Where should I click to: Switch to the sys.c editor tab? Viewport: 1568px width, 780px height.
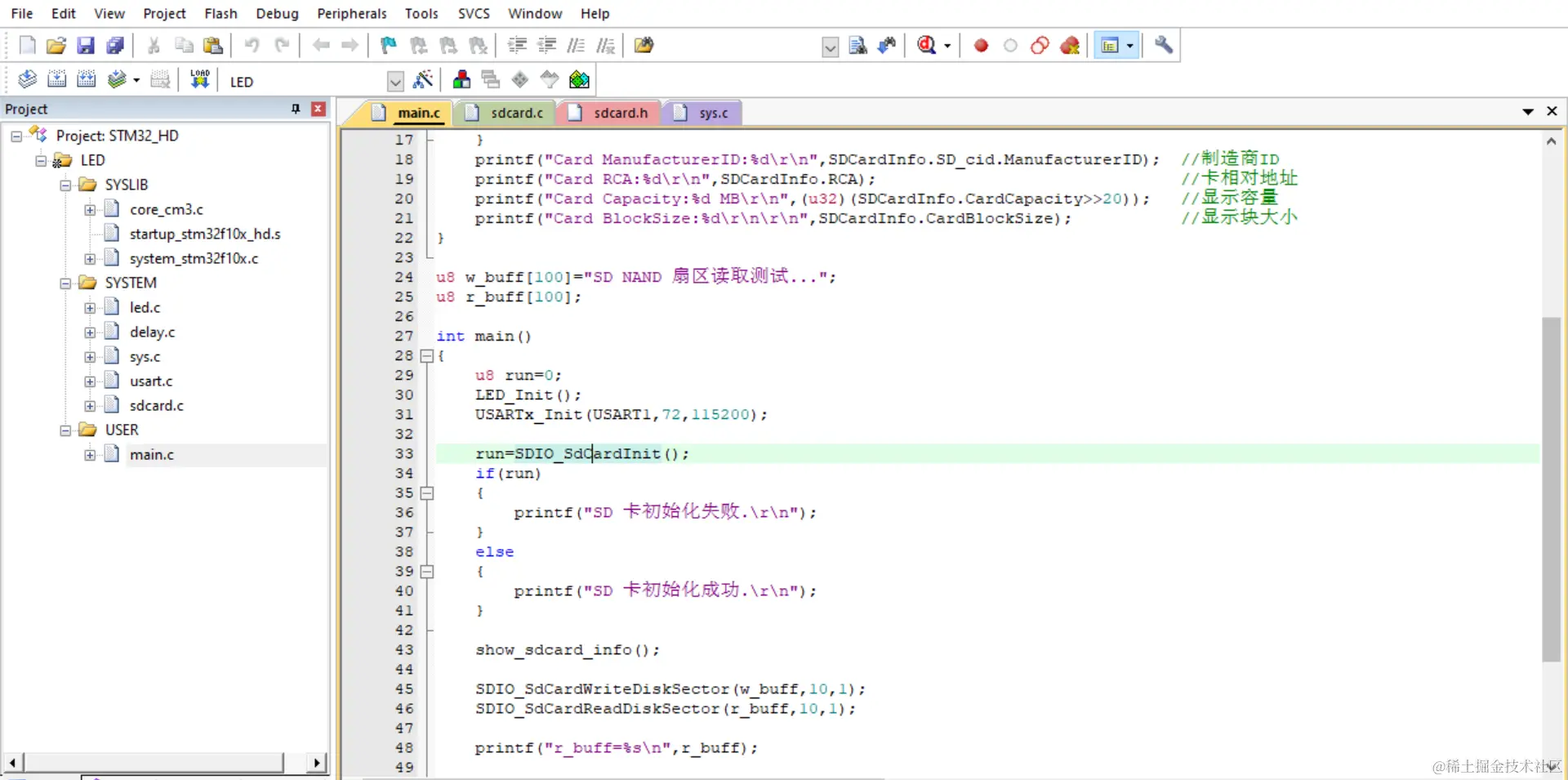[703, 113]
